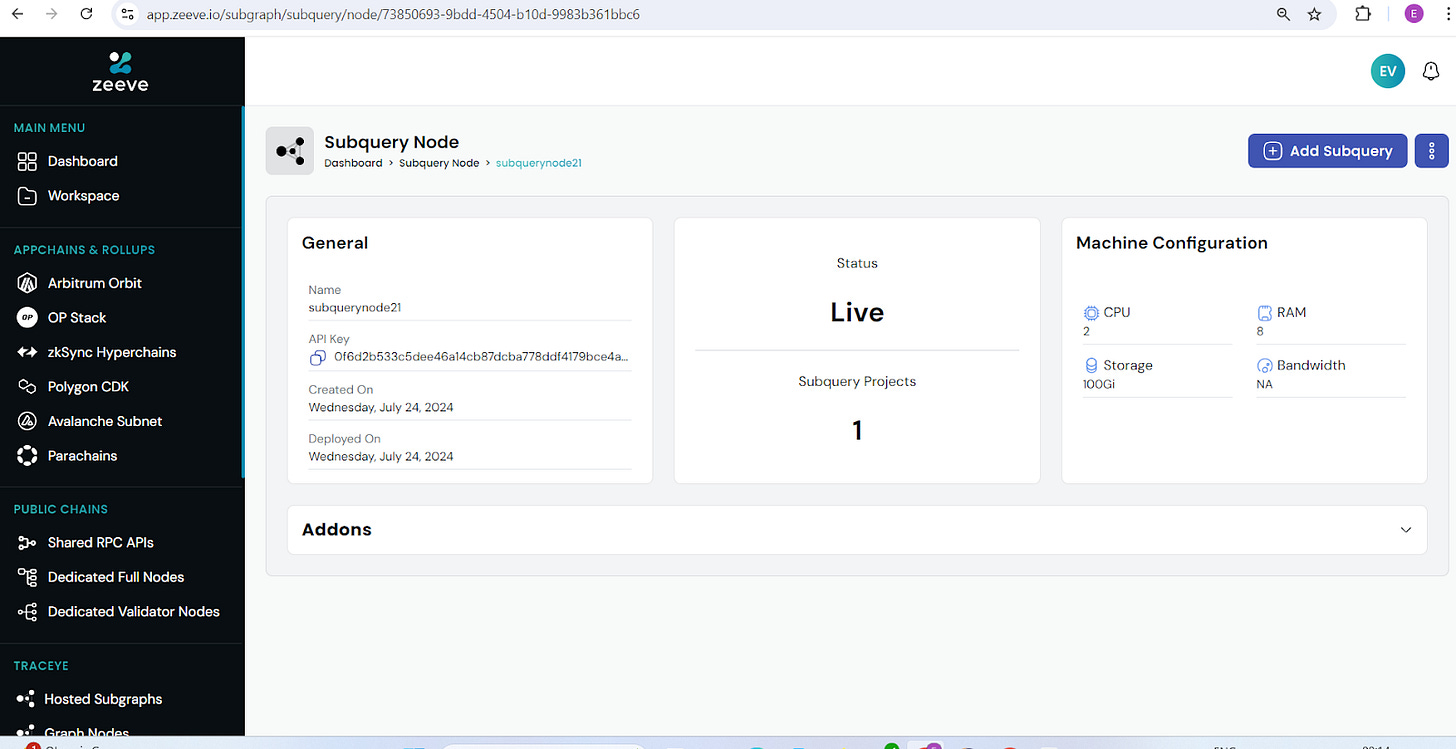Click the Subquery Node header icon

(x=290, y=151)
